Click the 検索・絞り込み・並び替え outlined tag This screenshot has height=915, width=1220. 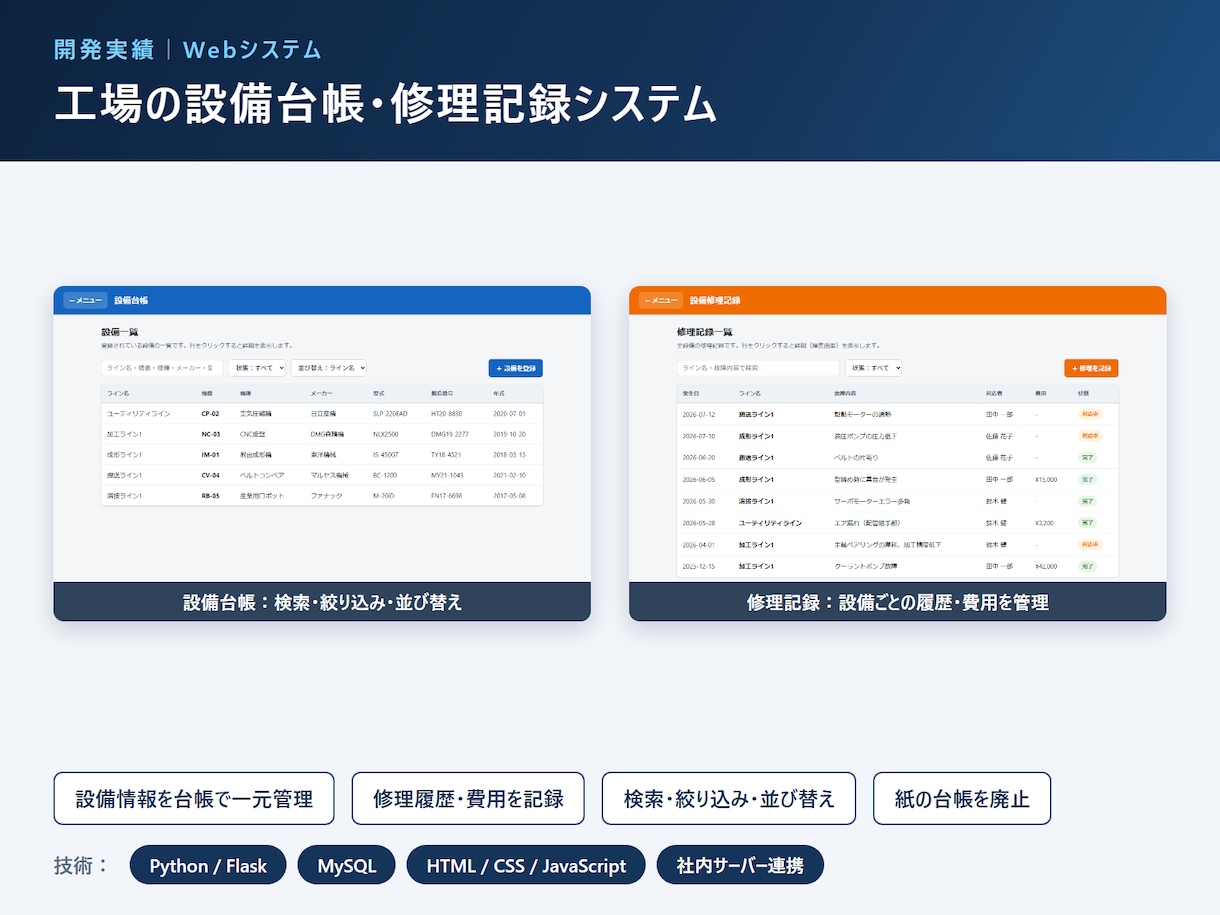(729, 798)
